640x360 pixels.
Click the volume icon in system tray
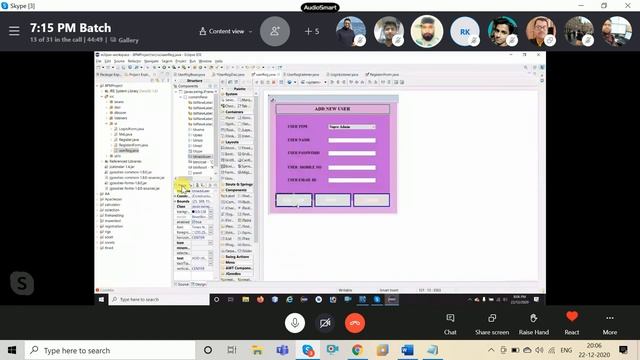point(539,350)
